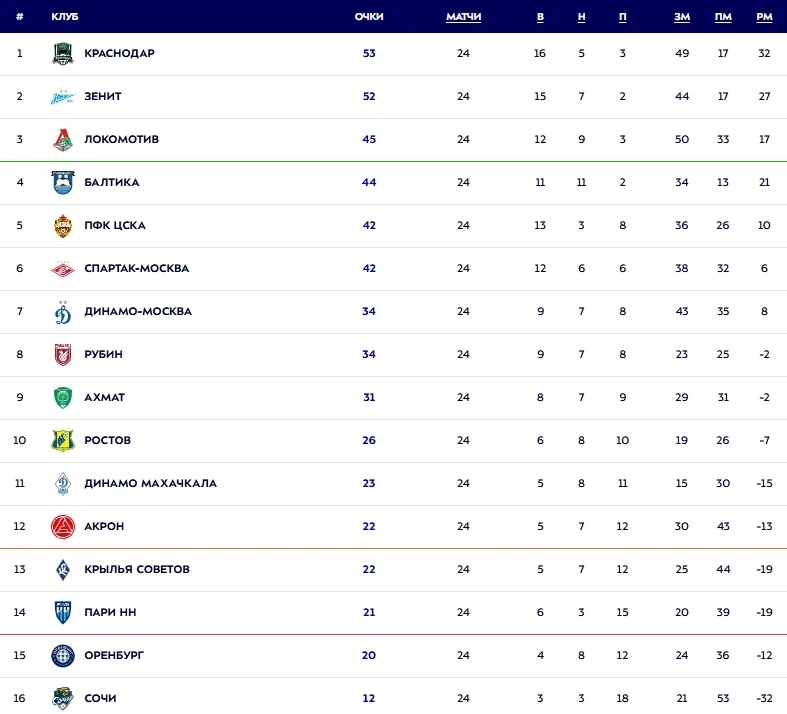Screen dimensions: 787x714
Task: Sort by РМ goal difference header
Action: pyautogui.click(x=764, y=17)
